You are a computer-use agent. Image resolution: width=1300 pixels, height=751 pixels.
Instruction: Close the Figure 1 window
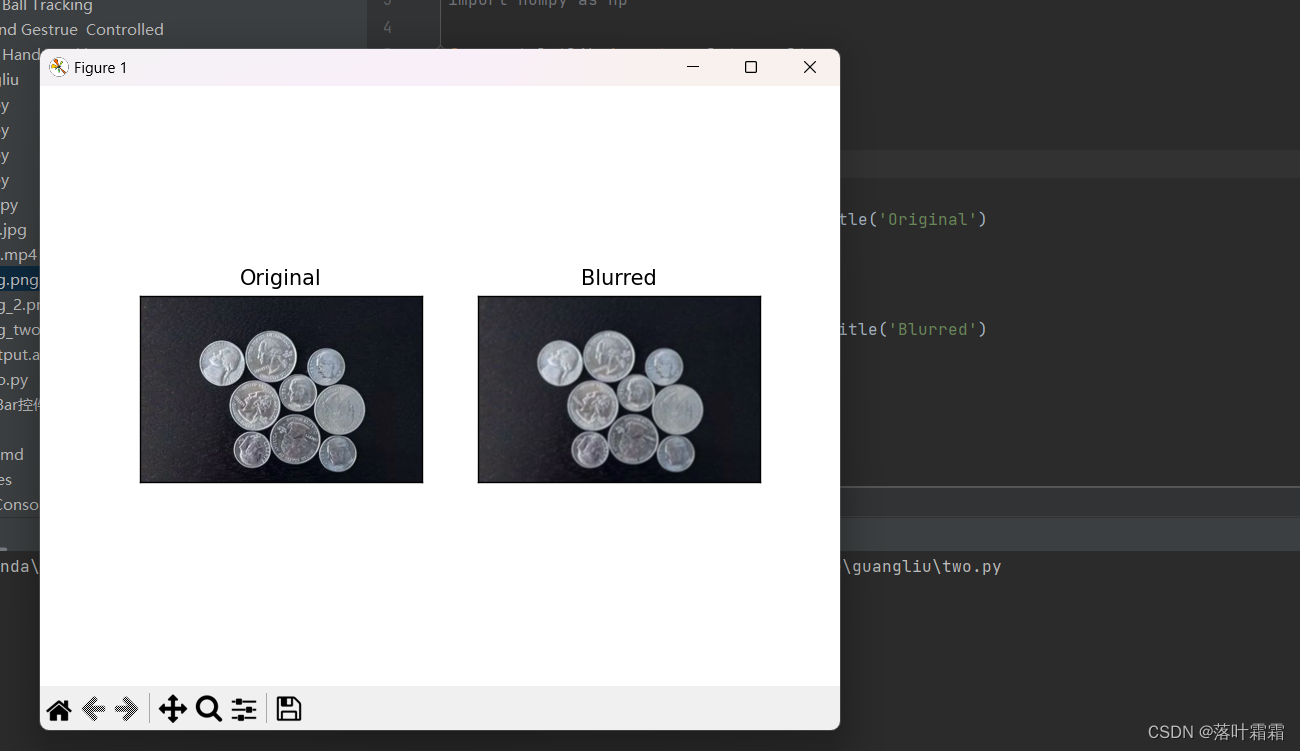tap(810, 67)
